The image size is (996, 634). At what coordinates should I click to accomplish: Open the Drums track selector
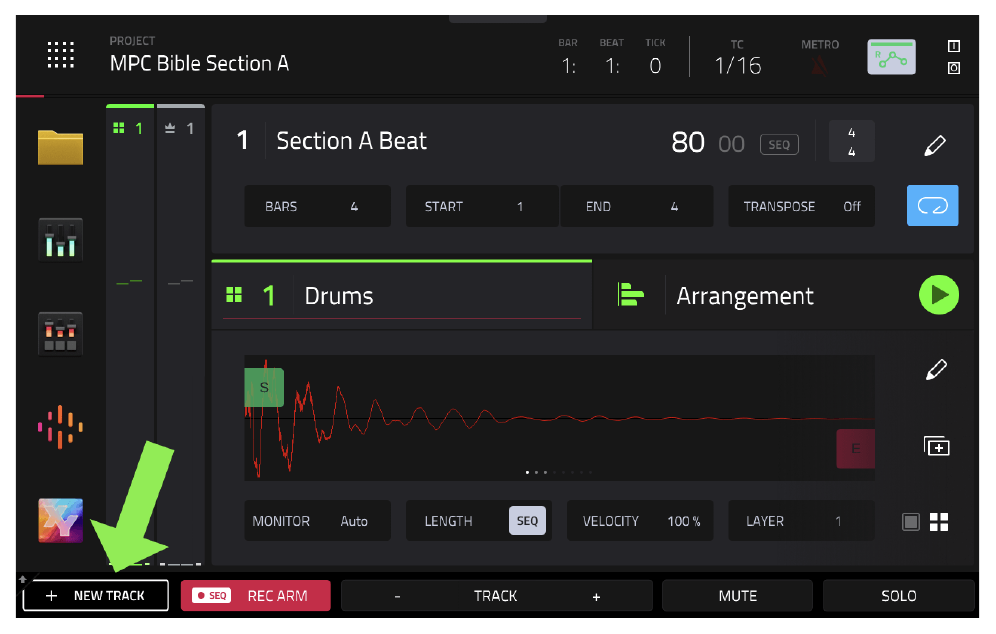pos(402,296)
